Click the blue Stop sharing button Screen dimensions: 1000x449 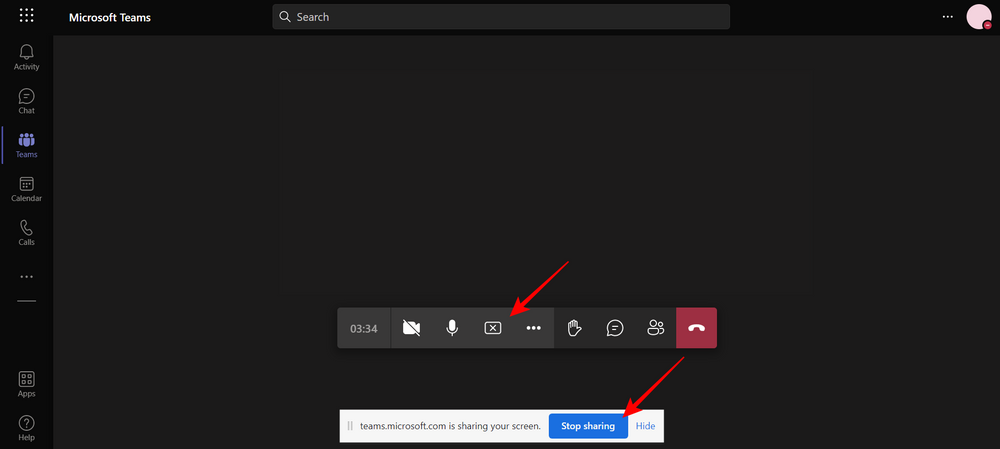click(x=588, y=426)
